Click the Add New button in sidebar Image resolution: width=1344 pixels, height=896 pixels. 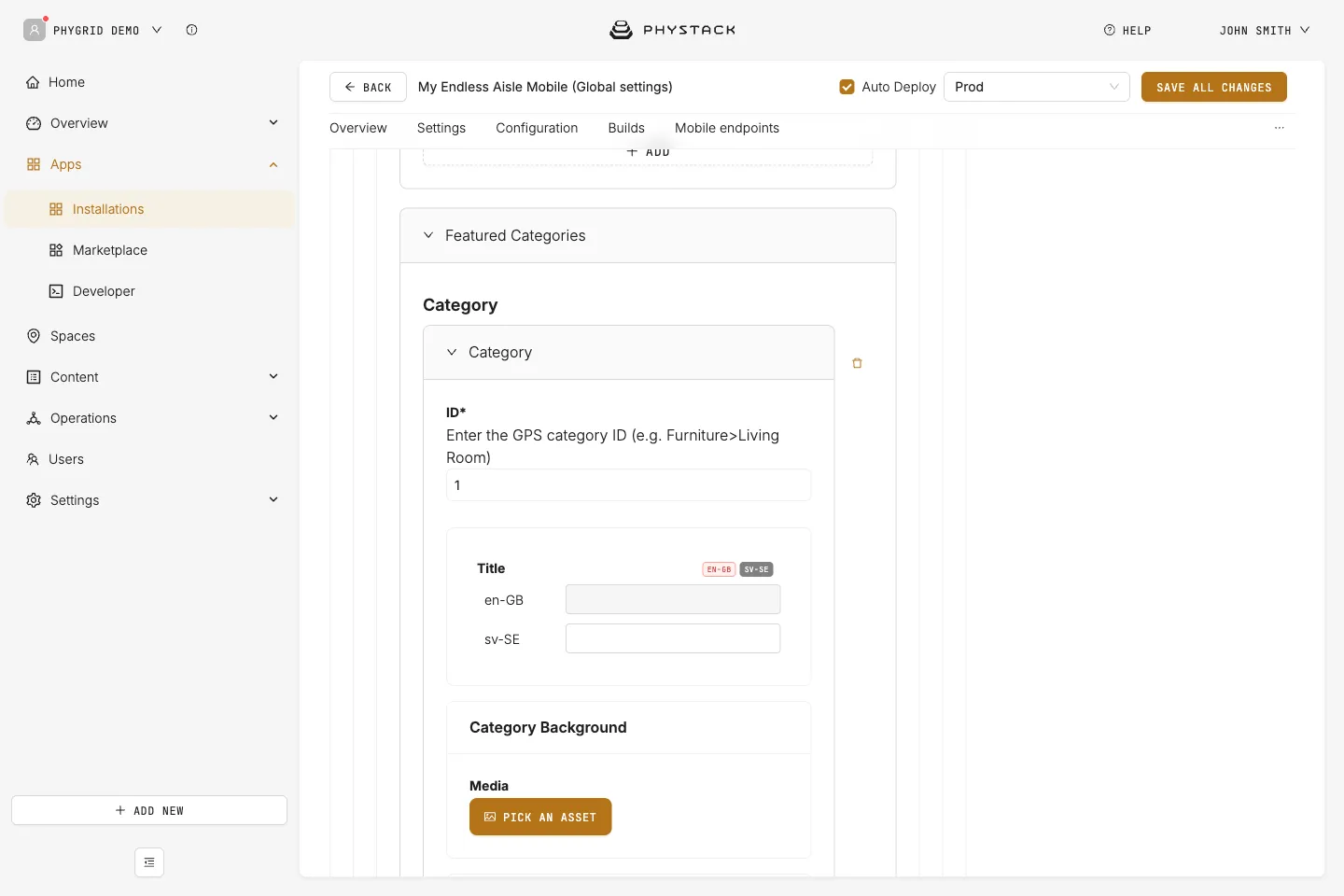pyautogui.click(x=149, y=810)
